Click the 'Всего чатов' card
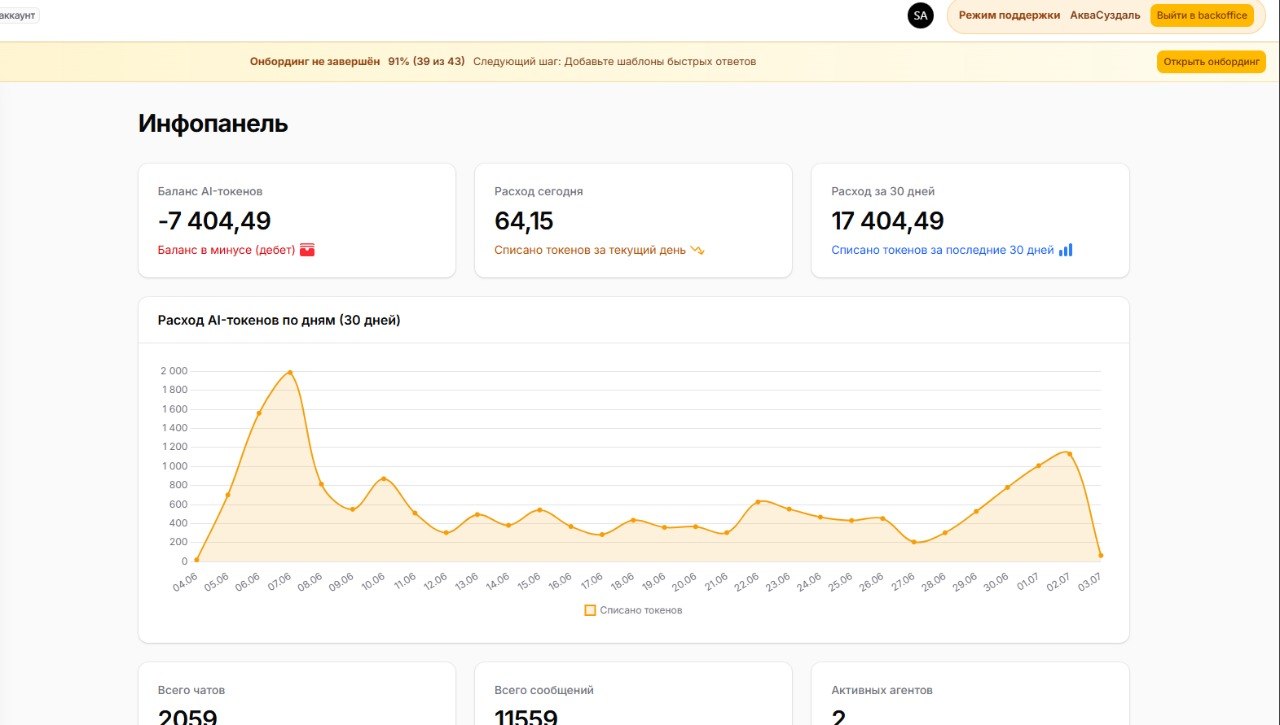The width and height of the screenshot is (1280, 725). pyautogui.click(x=297, y=694)
